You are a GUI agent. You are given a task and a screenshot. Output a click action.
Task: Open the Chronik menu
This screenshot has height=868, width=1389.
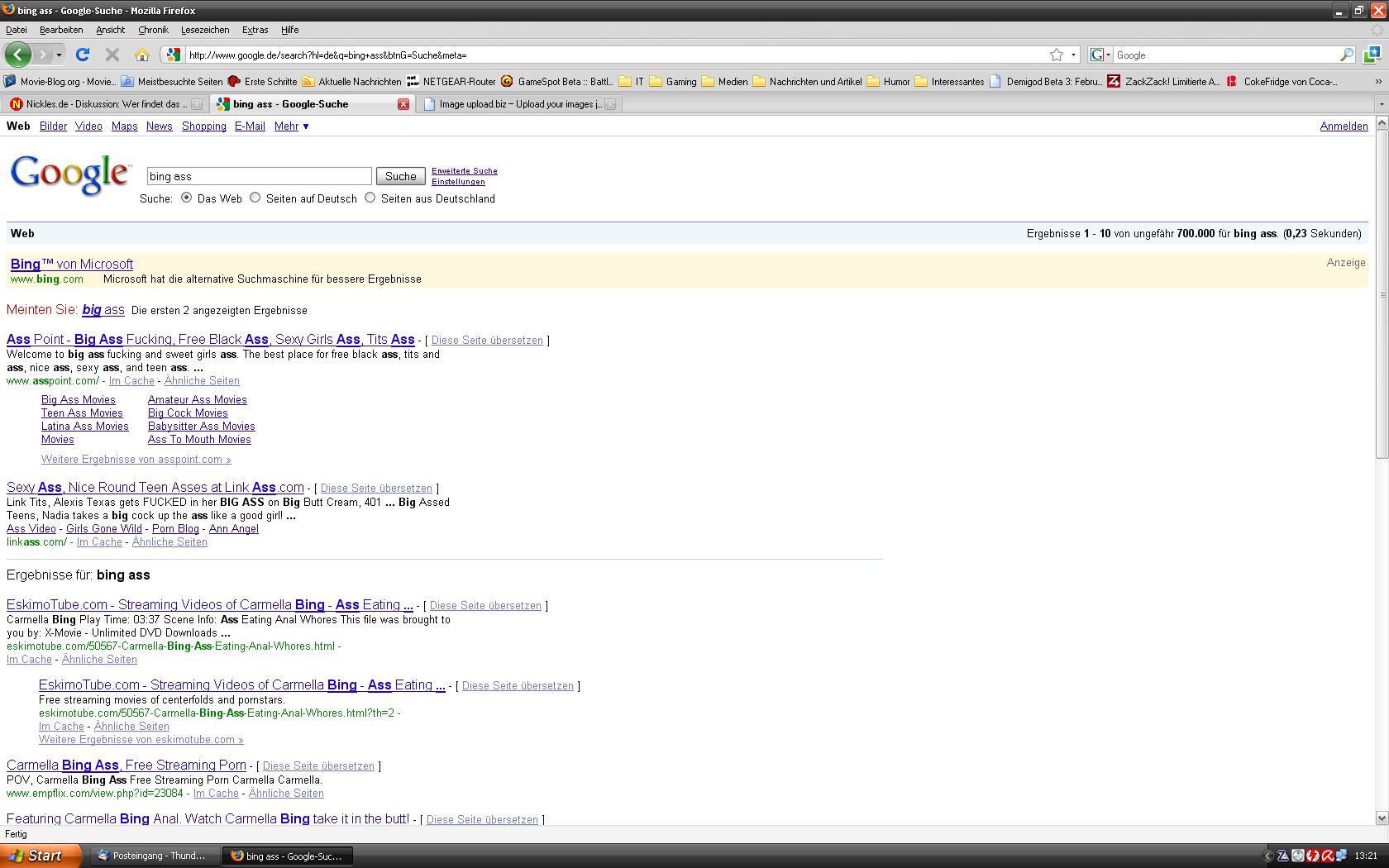[x=153, y=30]
